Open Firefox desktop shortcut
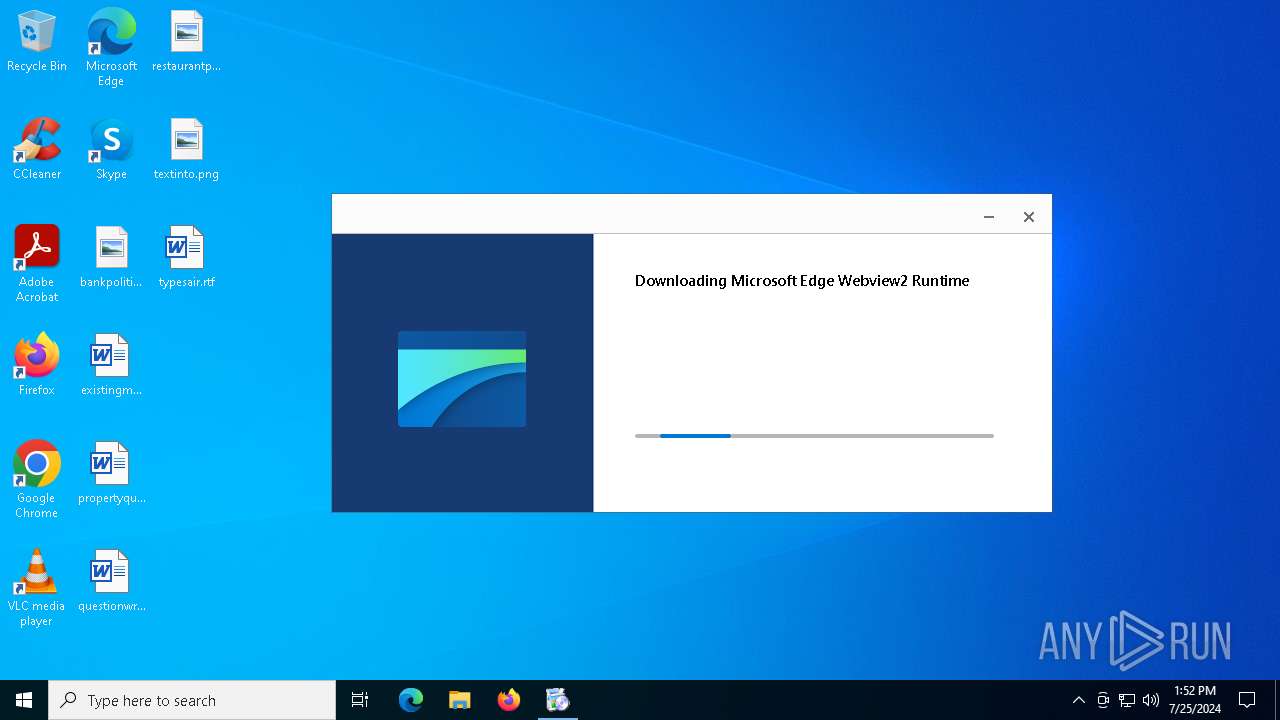This screenshot has height=720, width=1280. 37,366
